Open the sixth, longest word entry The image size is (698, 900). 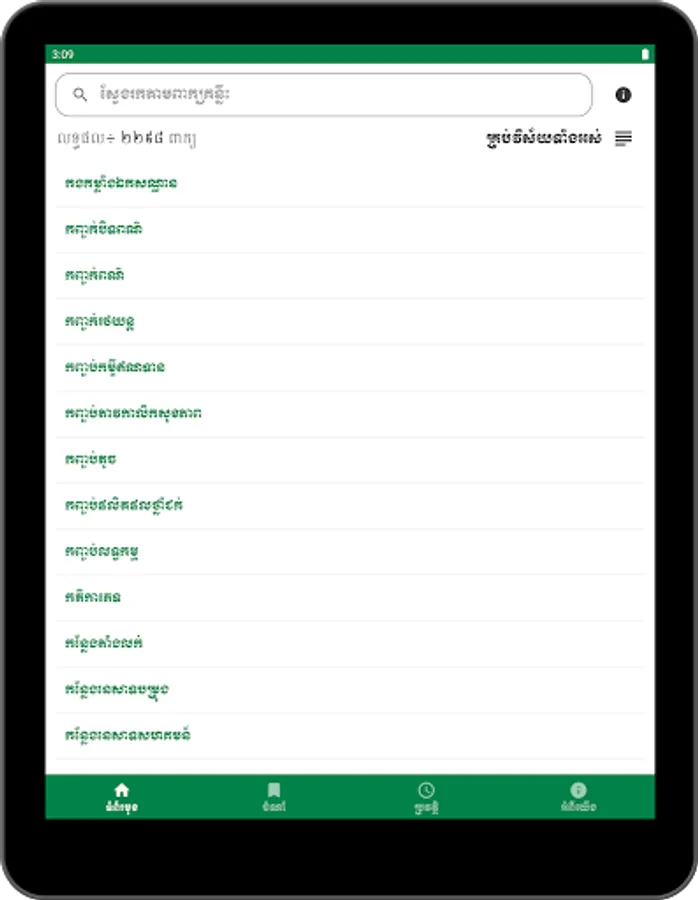133,413
